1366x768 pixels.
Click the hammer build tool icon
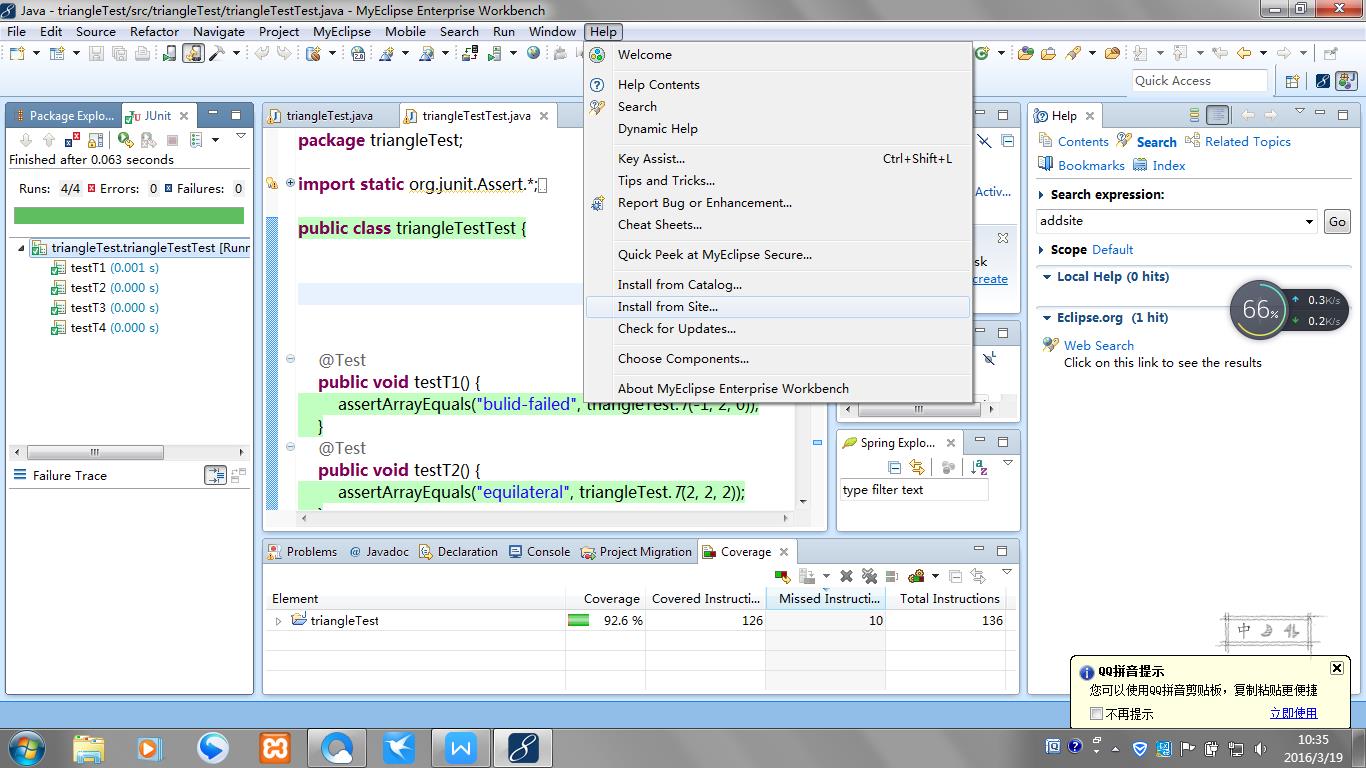click(218, 53)
